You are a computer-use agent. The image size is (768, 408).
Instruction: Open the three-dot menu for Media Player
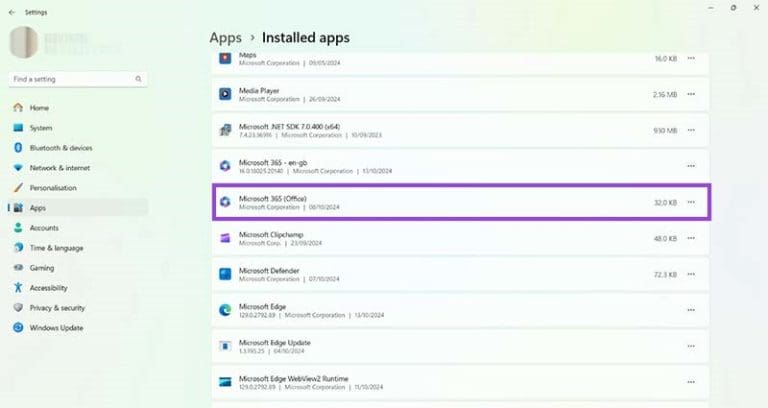click(x=691, y=94)
